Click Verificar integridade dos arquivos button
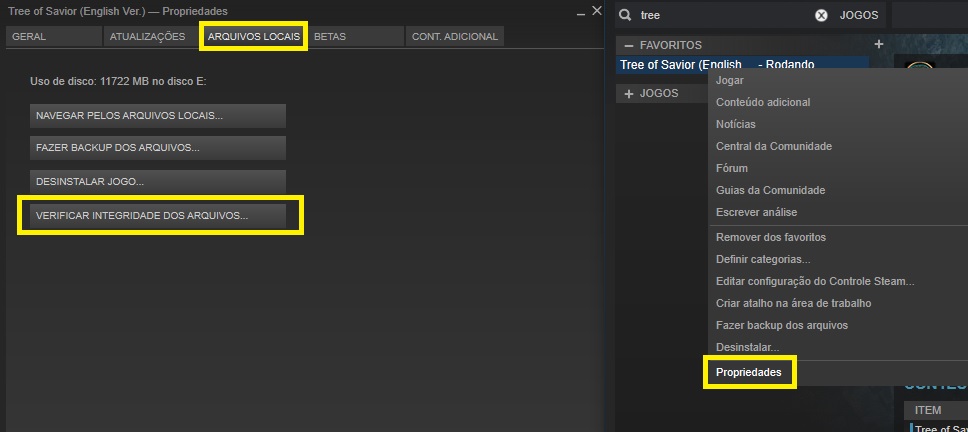The height and width of the screenshot is (432, 968). click(x=158, y=215)
